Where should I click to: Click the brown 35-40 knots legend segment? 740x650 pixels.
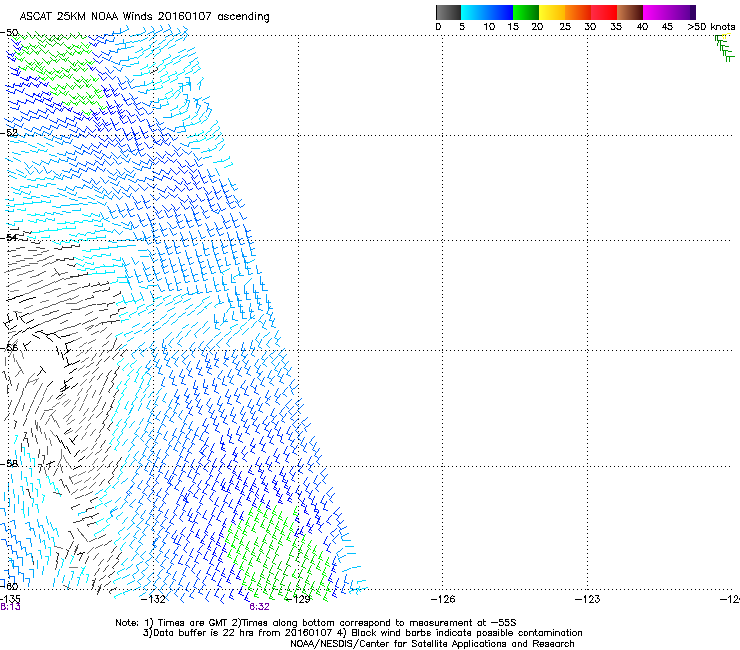coord(630,12)
